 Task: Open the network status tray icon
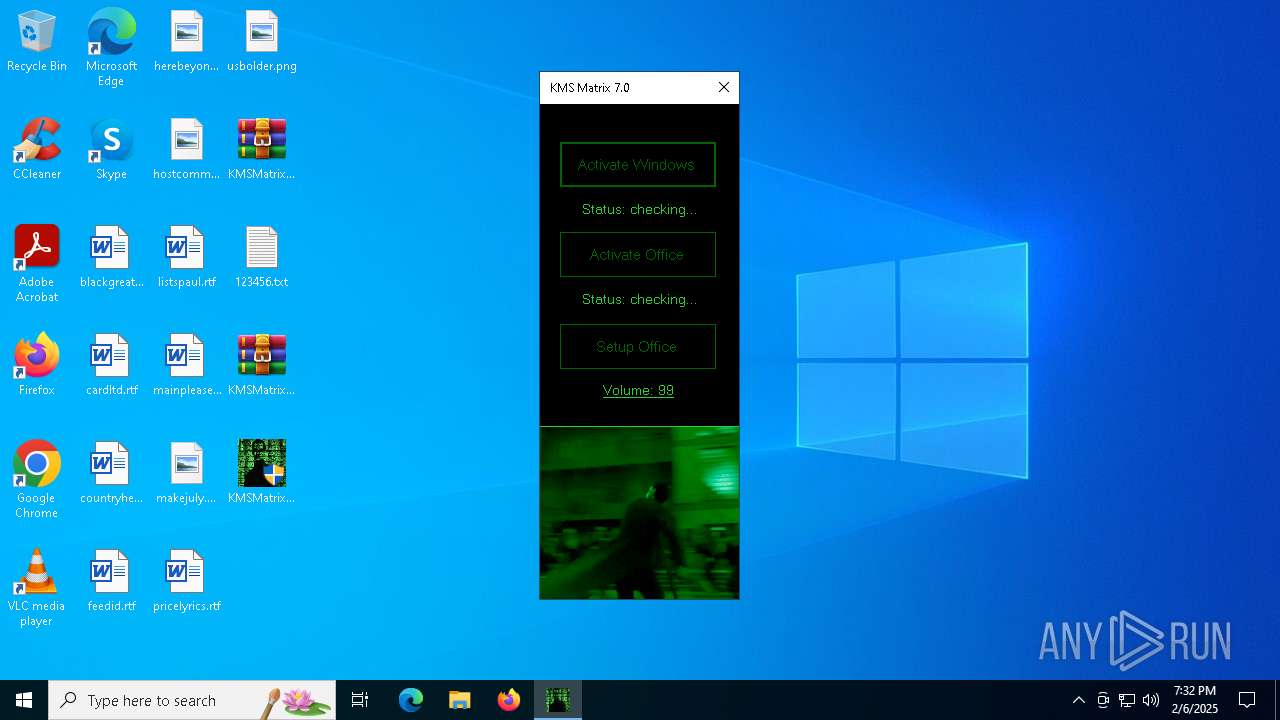[x=1127, y=700]
